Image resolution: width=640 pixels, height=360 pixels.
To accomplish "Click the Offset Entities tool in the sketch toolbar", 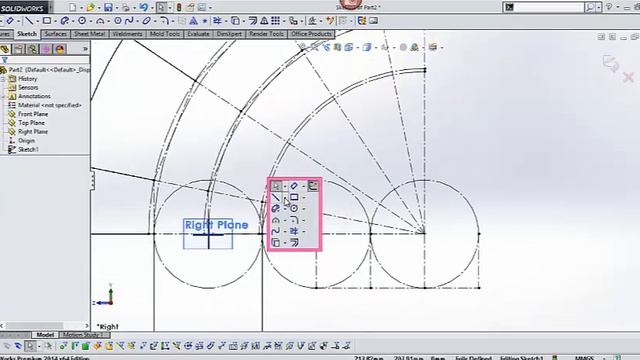I will (253, 20).
